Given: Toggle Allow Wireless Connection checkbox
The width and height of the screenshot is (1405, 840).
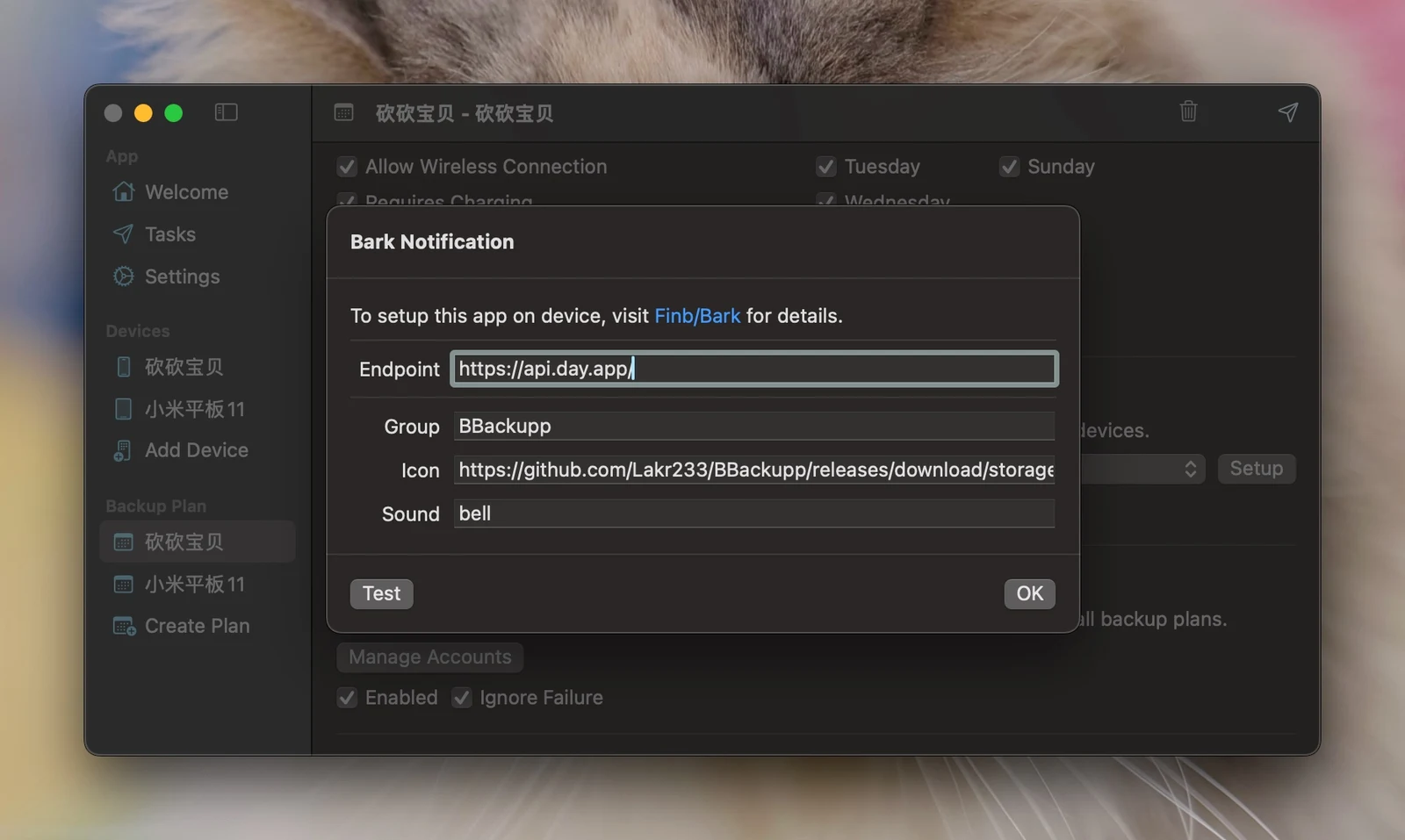Looking at the screenshot, I should [347, 167].
